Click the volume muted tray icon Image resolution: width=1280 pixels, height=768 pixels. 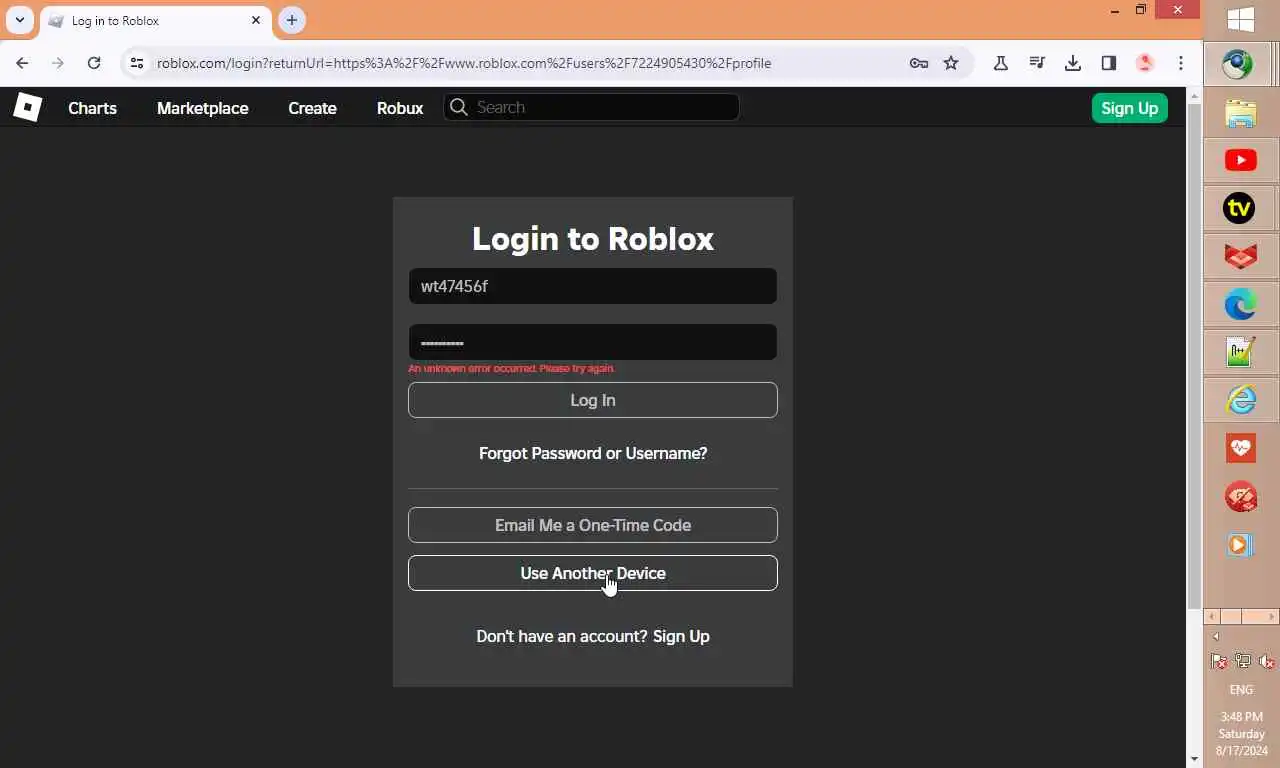(x=1266, y=661)
